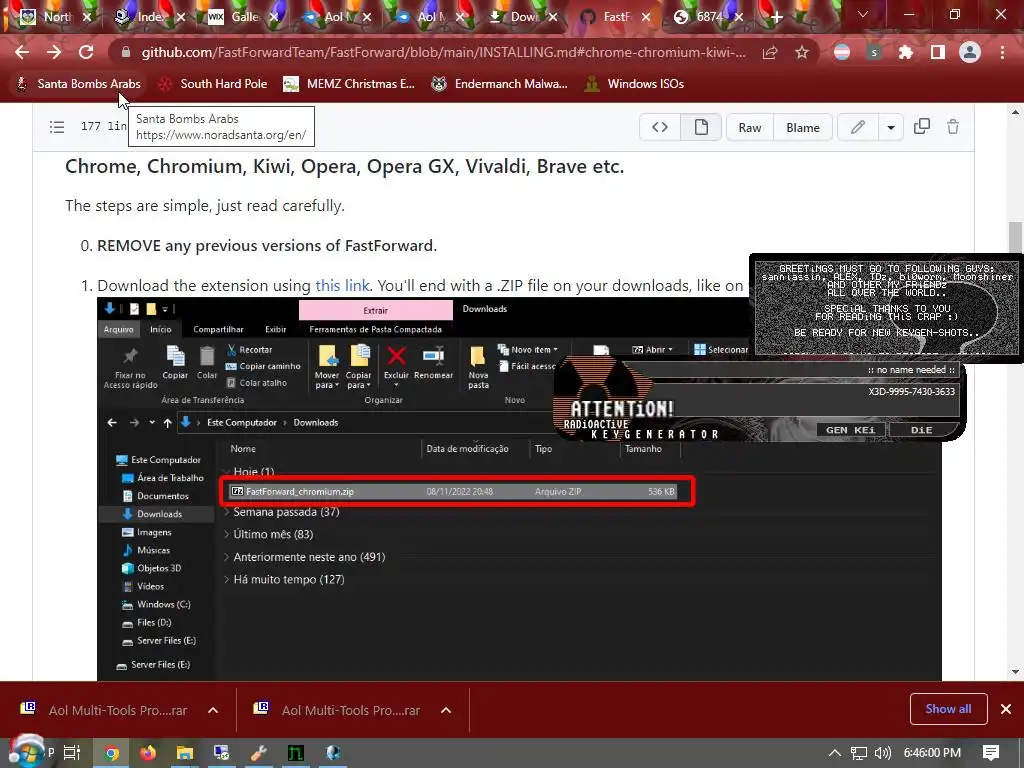Screen dimensions: 1024x768
Task: Click the scrollbar down arrow
Action: [1015, 672]
